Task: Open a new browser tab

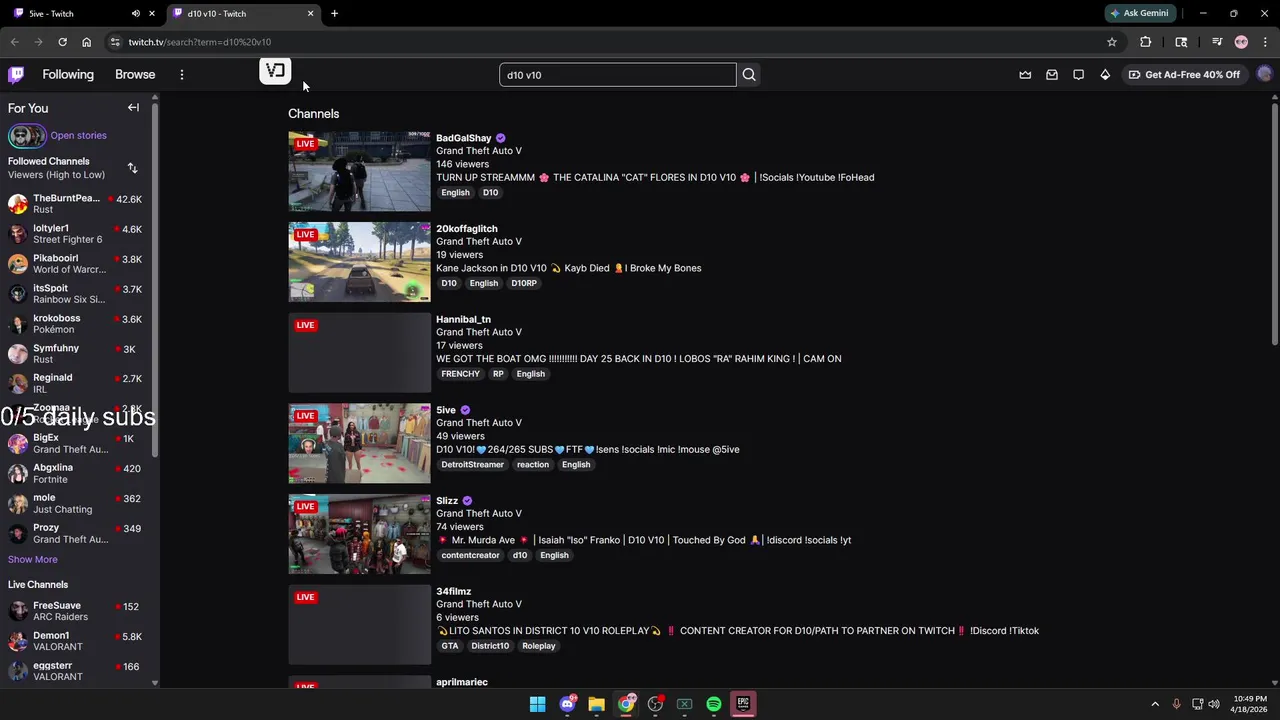Action: pyautogui.click(x=334, y=13)
